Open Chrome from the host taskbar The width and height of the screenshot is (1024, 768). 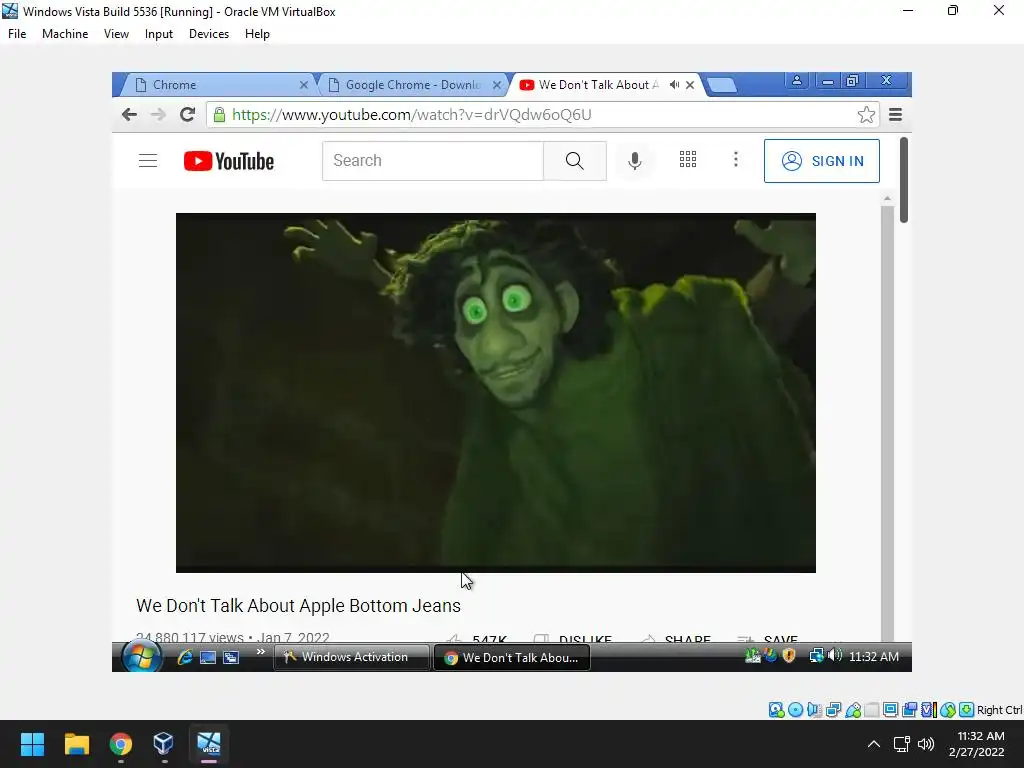coord(120,744)
